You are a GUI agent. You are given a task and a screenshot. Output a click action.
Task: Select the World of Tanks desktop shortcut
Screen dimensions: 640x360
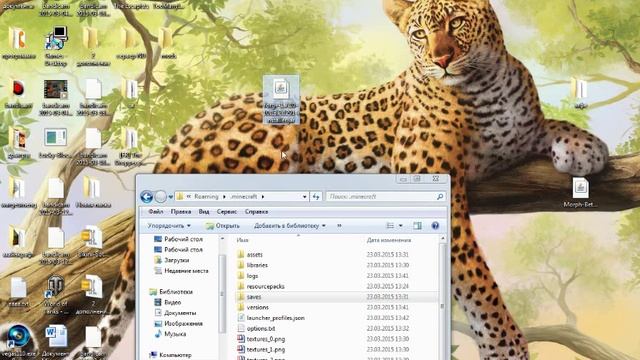coord(55,296)
